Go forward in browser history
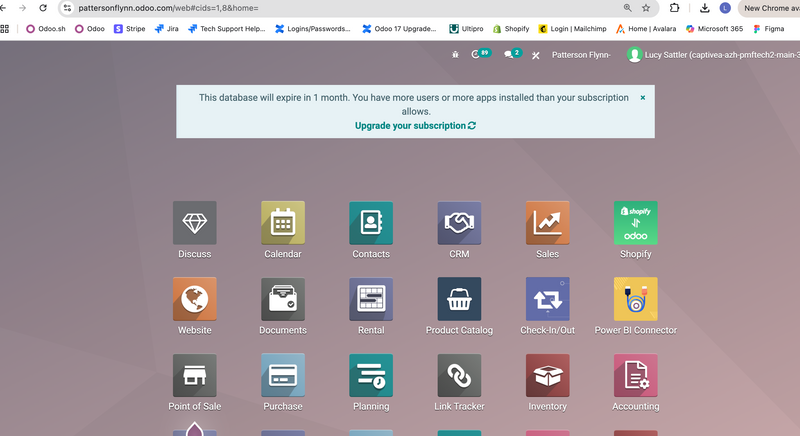Image resolution: width=800 pixels, height=436 pixels. (x=22, y=8)
